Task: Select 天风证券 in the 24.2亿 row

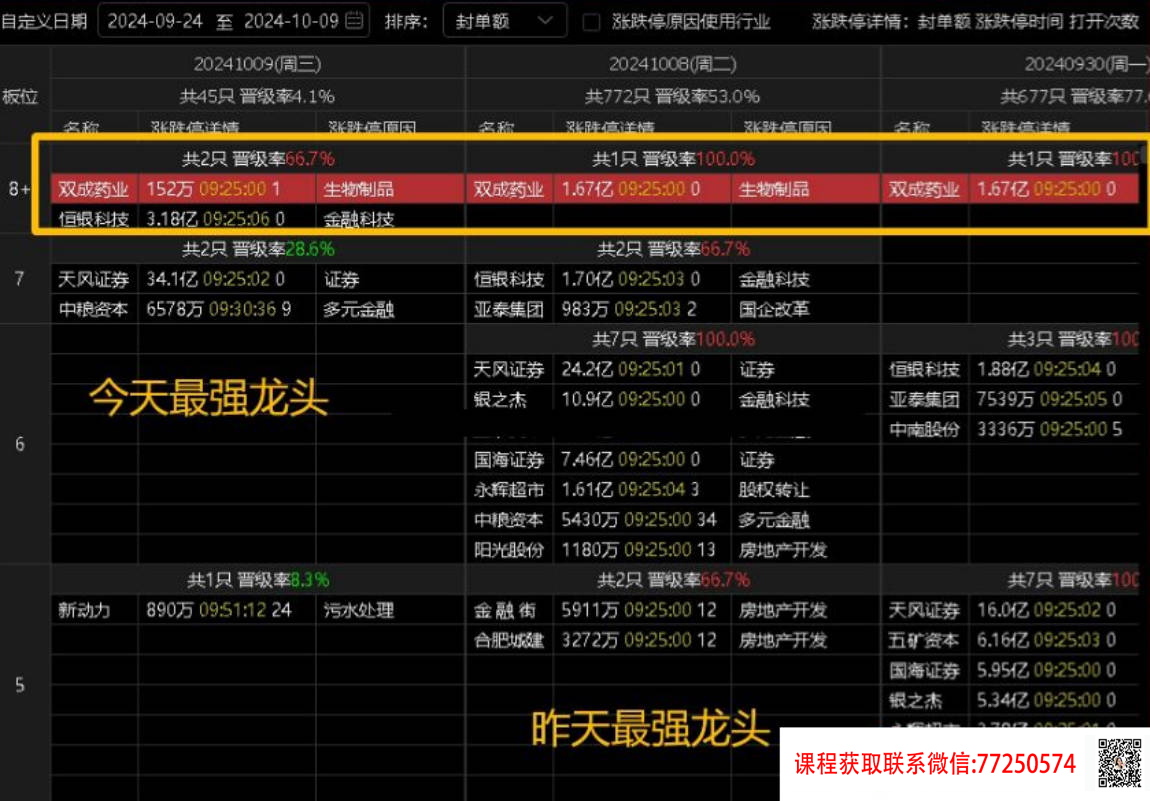Action: pyautogui.click(x=508, y=370)
